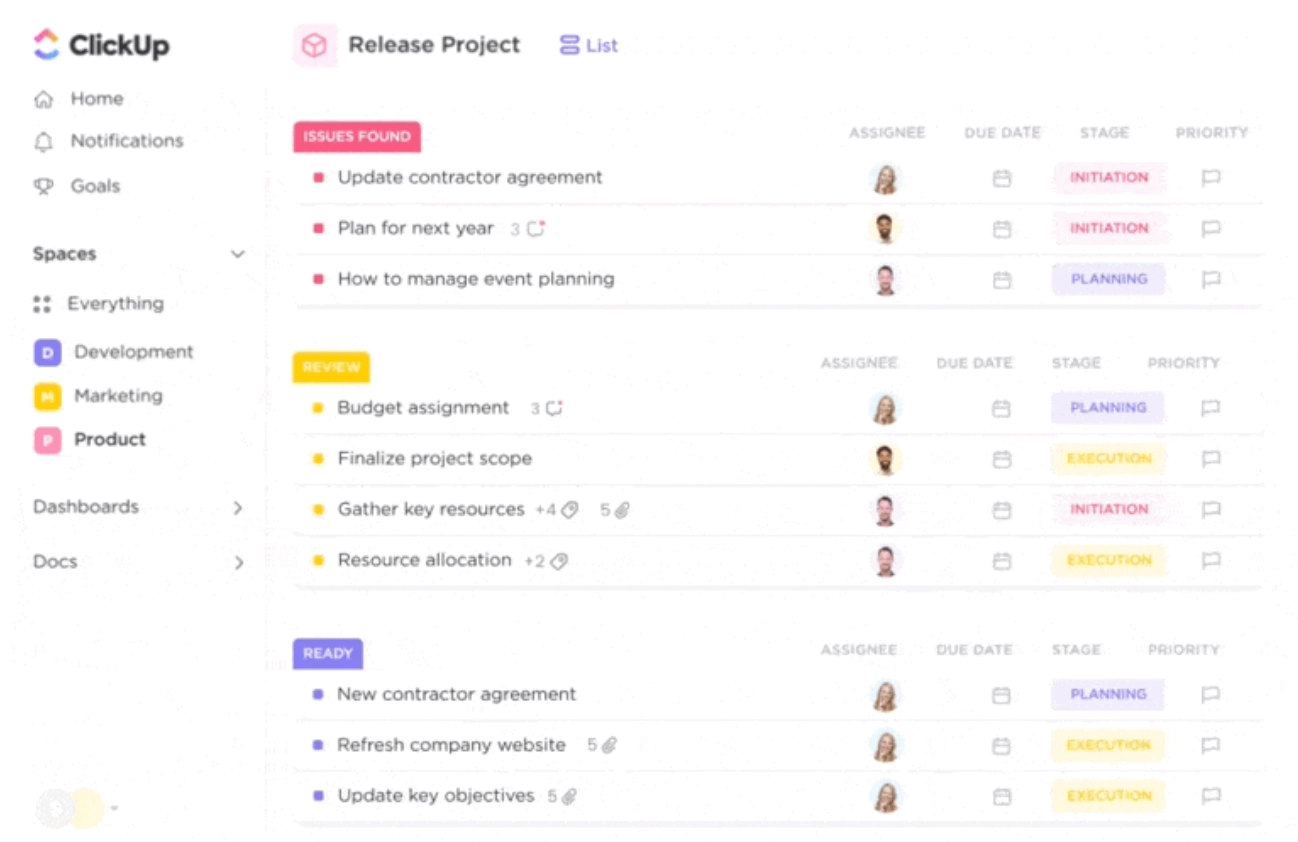Set due date for Budget assignment
The height and width of the screenshot is (842, 1298).
[x=1002, y=409]
